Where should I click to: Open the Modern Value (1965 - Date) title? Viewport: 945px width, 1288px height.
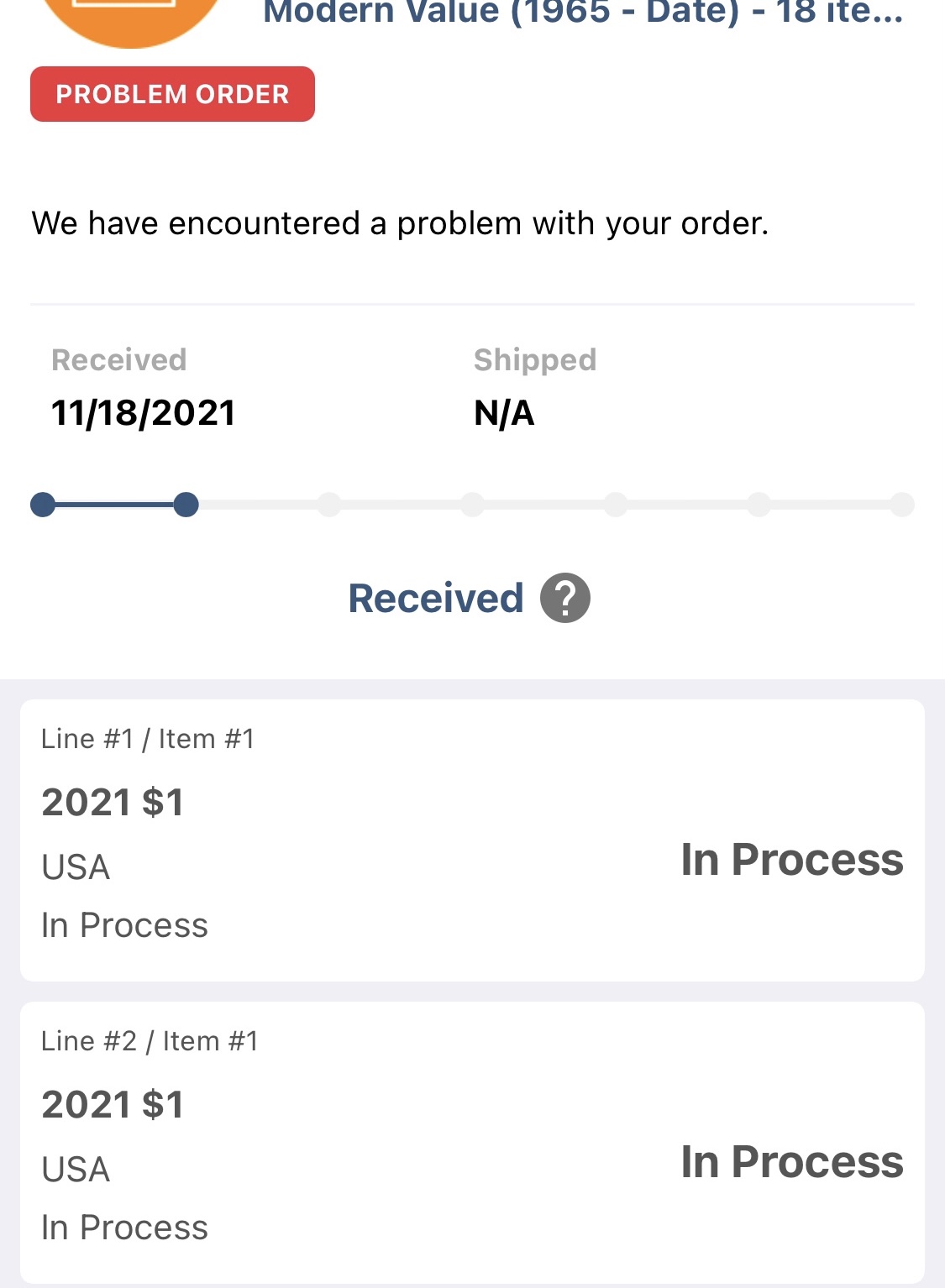point(583,13)
